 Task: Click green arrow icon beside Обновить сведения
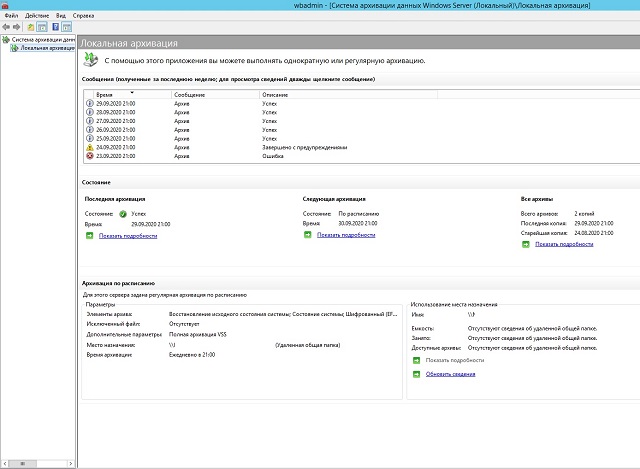tap(416, 374)
